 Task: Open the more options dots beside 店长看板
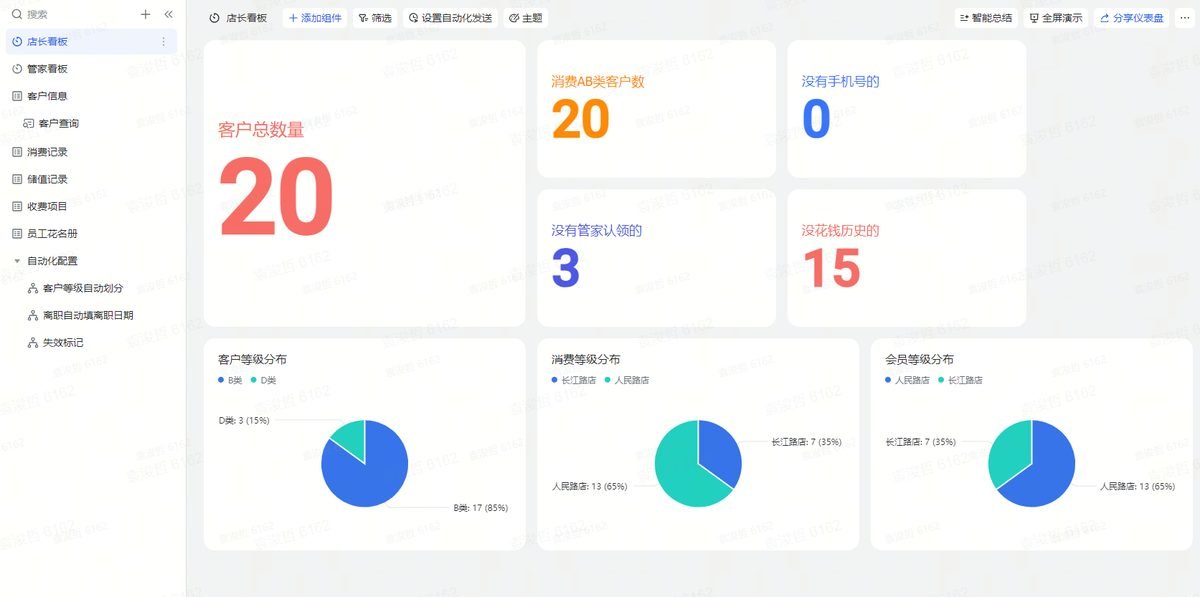(164, 42)
